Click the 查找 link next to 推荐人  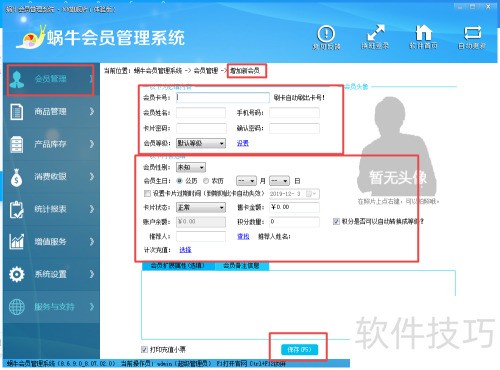pyautogui.click(x=243, y=236)
